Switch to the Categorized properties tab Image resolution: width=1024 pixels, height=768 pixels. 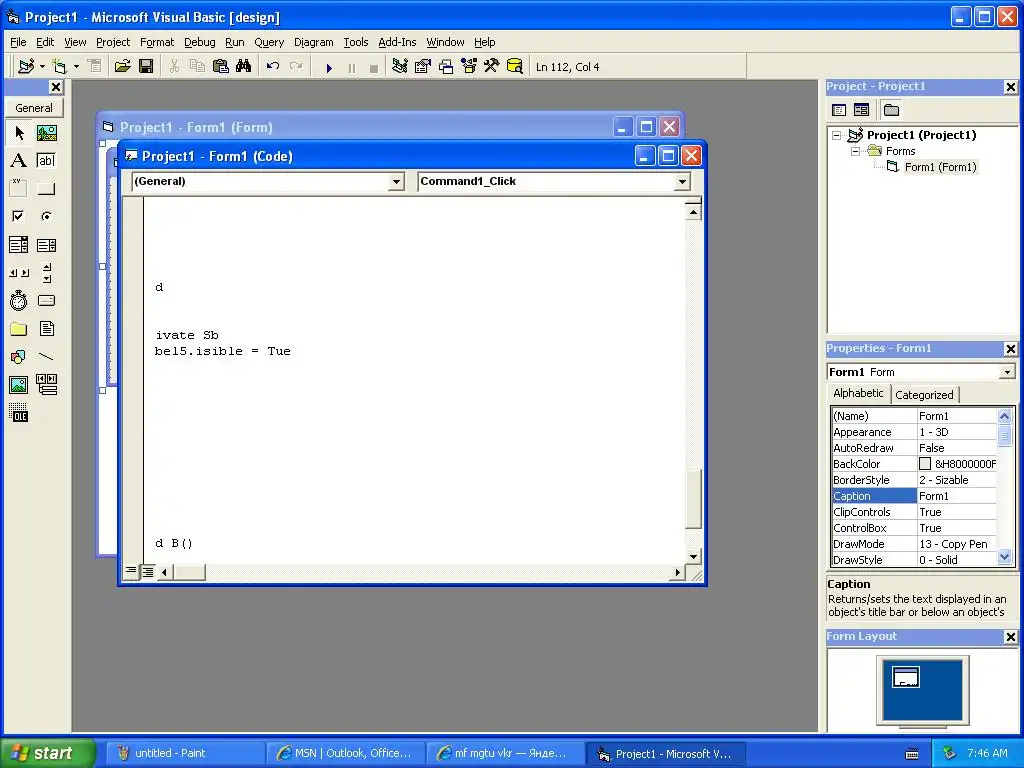click(924, 394)
